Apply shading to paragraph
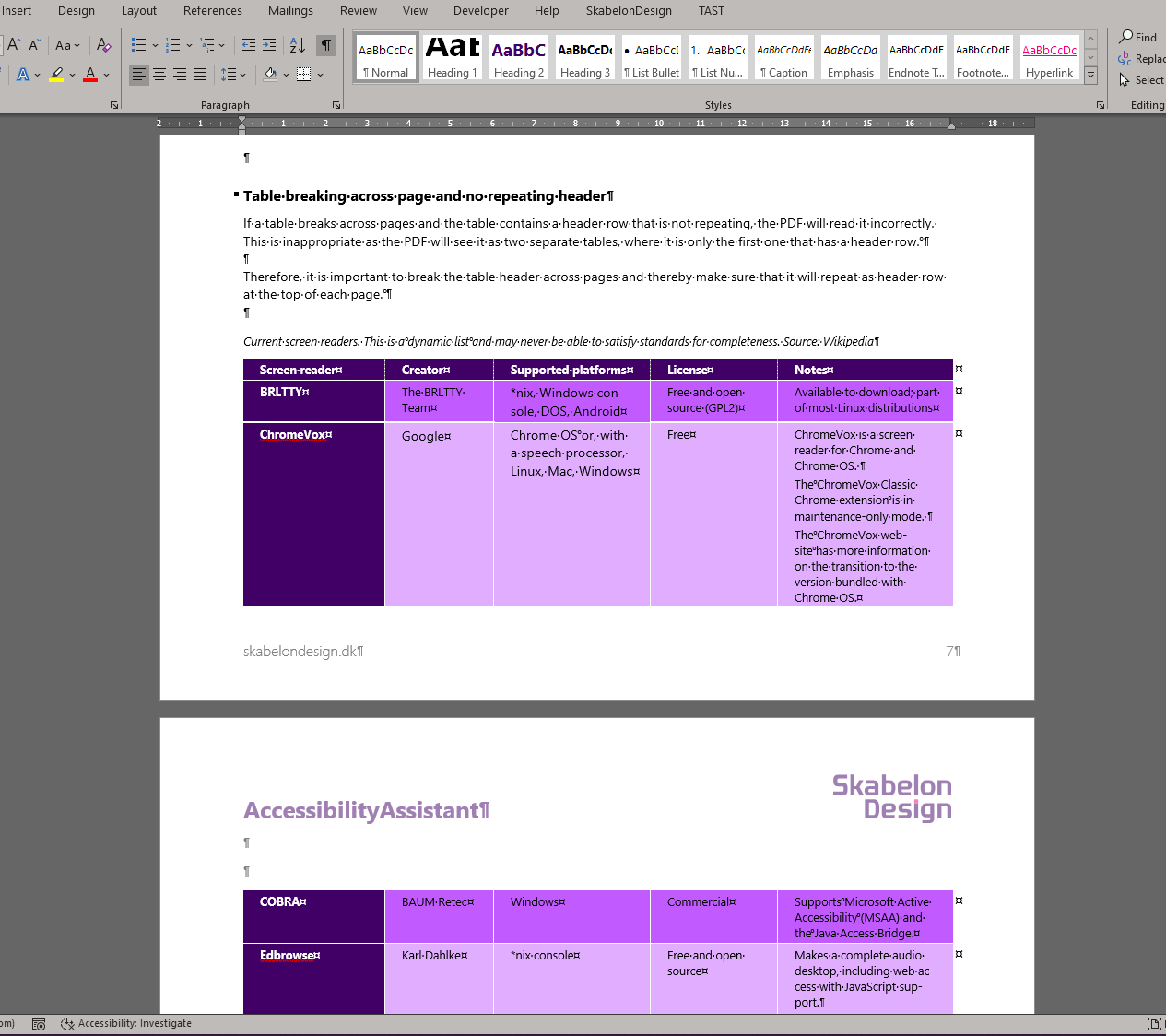This screenshot has width=1166, height=1036. (x=270, y=74)
